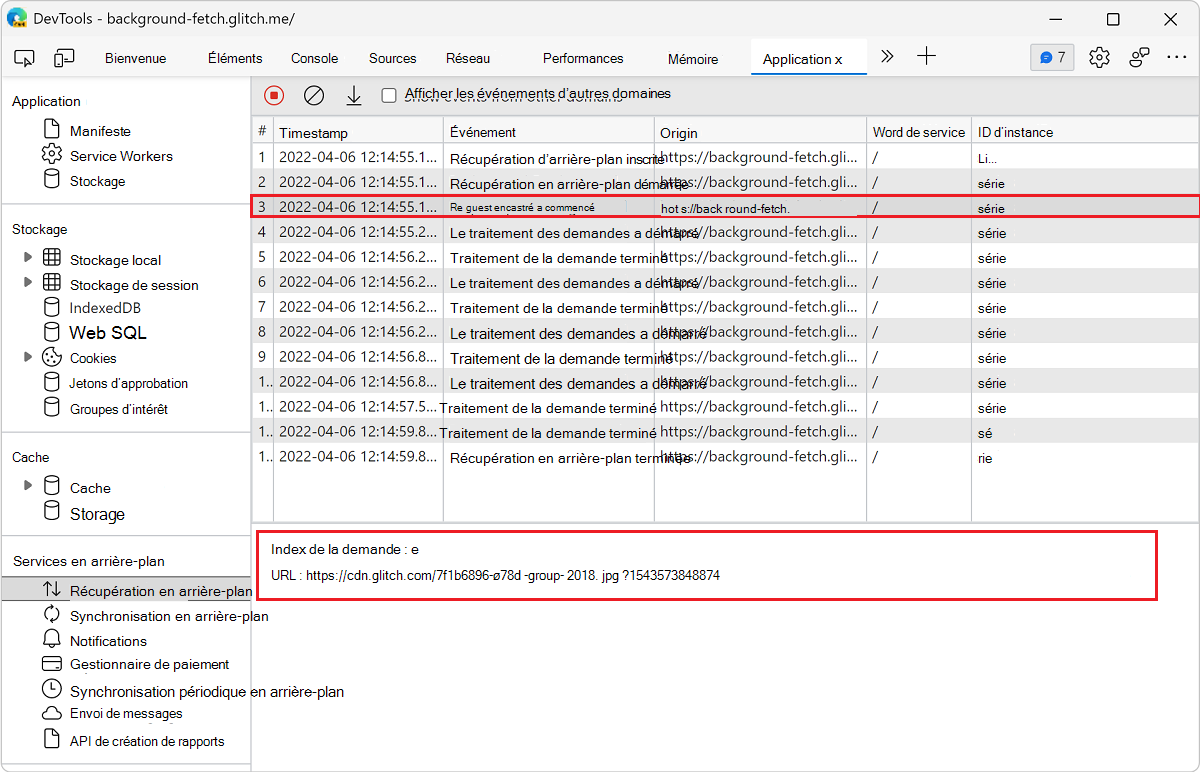This screenshot has width=1200, height=772.
Task: Open the customize DevTools three-dot menu
Action: coord(1176,58)
